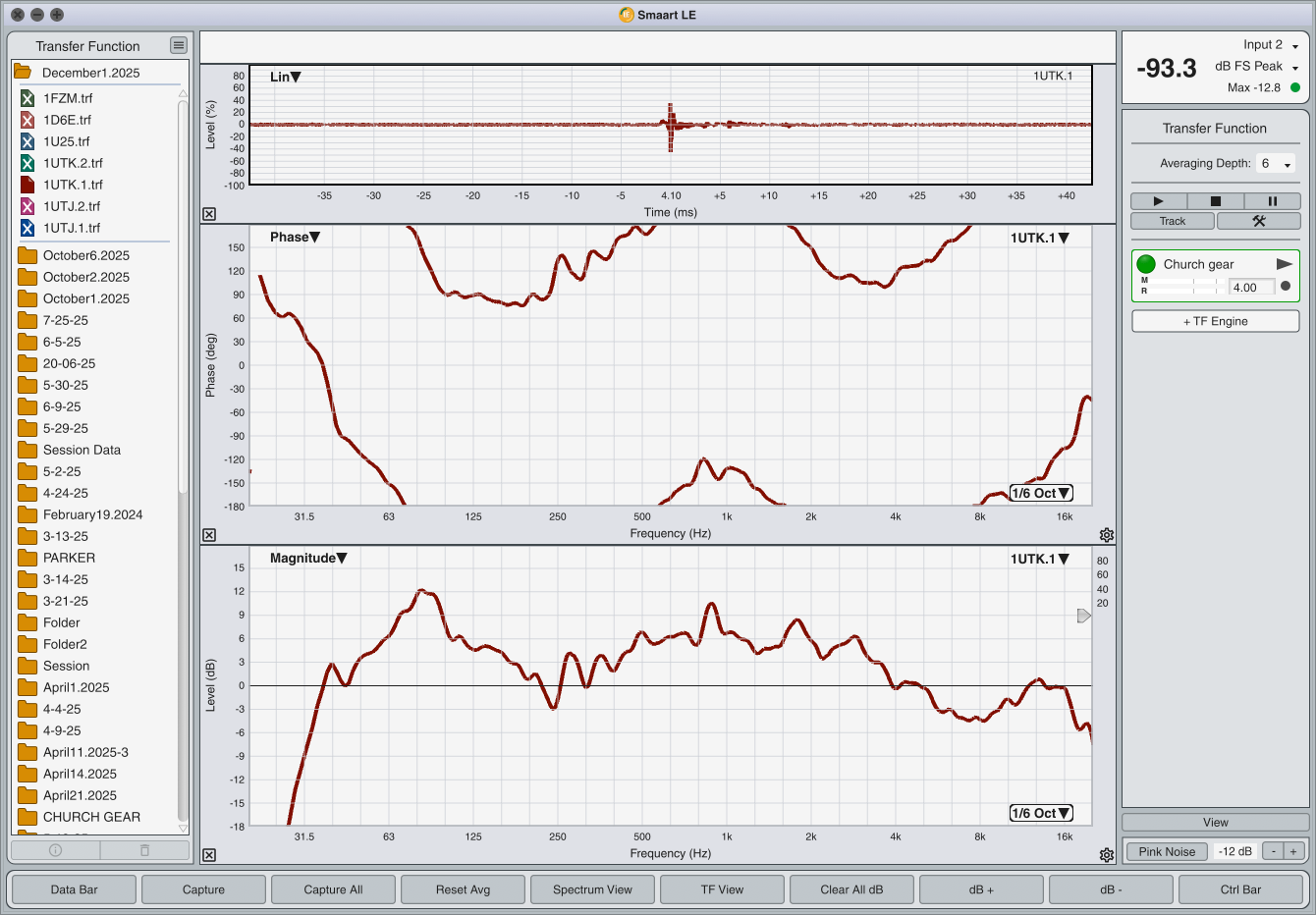This screenshot has width=1316, height=915.
Task: Open the Averaging Depth dropdown
Action: click(x=1276, y=164)
